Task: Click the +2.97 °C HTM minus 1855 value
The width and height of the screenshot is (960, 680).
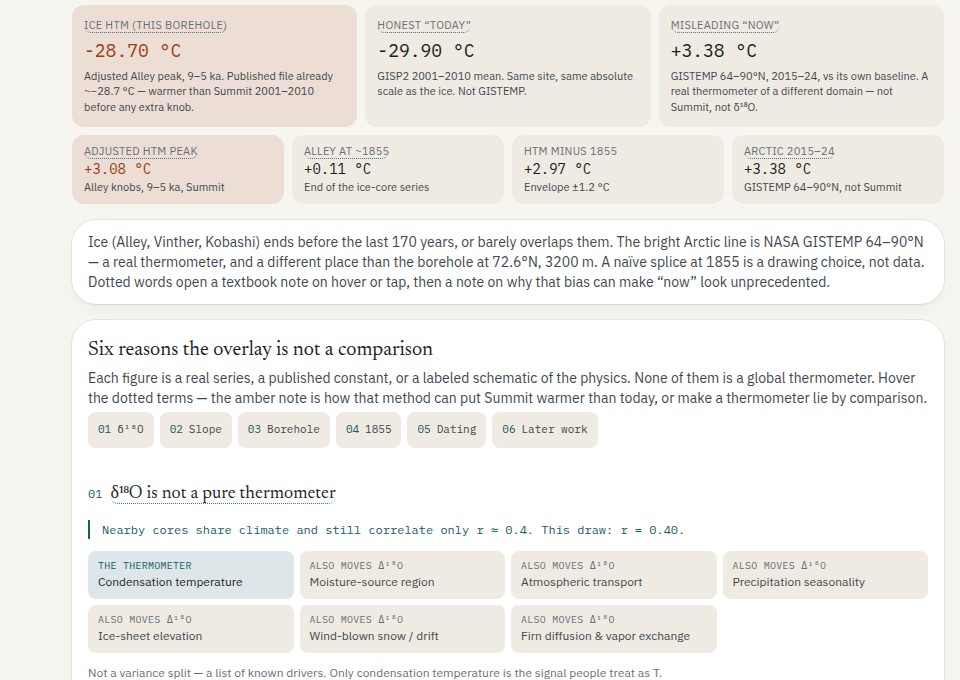Action: [557, 169]
